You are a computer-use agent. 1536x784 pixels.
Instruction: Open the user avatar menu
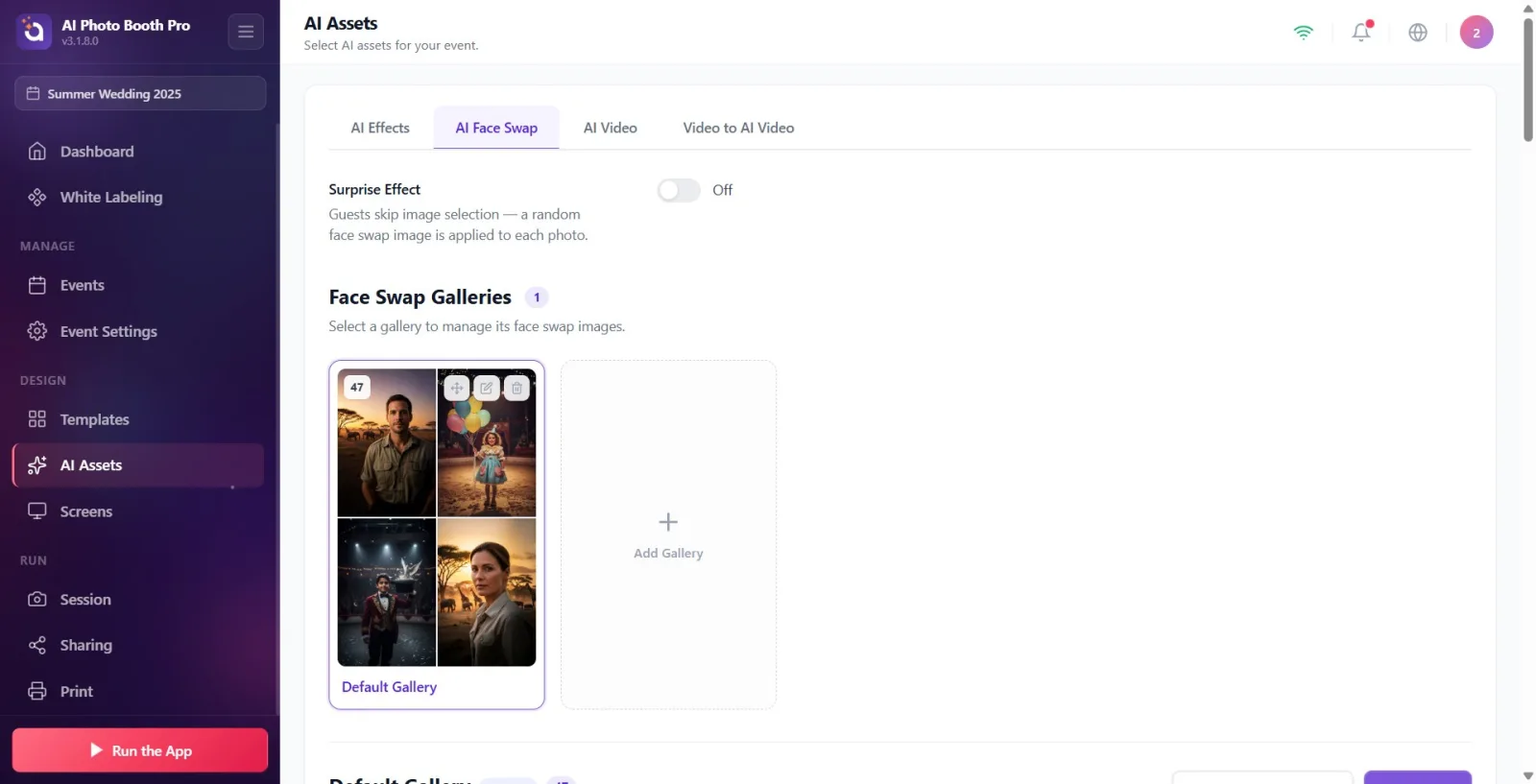(1476, 32)
